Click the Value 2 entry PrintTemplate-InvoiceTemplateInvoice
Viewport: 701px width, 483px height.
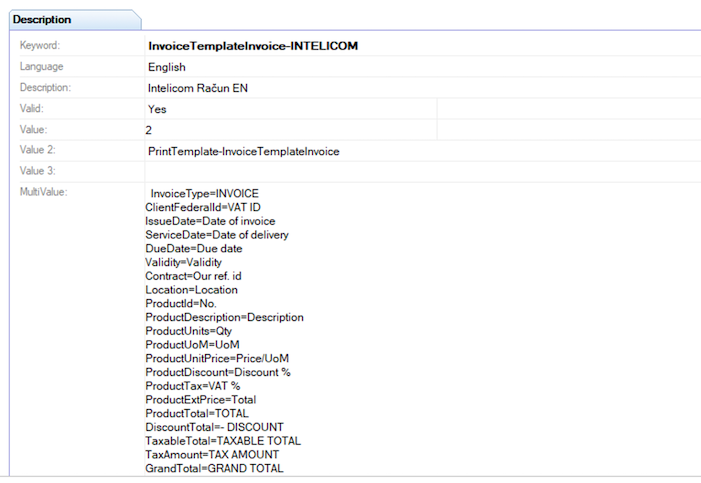coord(244,152)
